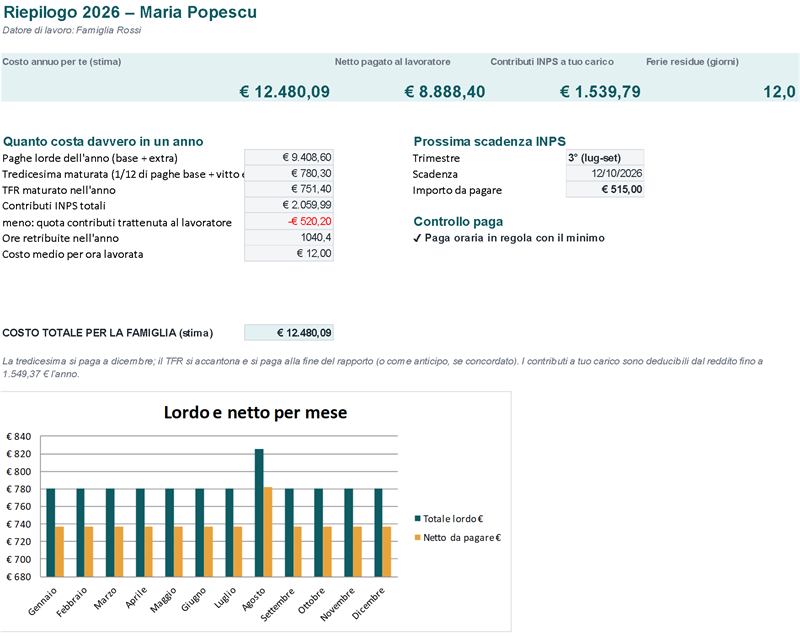Select the 'Settembre' axis label
The image size is (800, 636).
(278, 604)
